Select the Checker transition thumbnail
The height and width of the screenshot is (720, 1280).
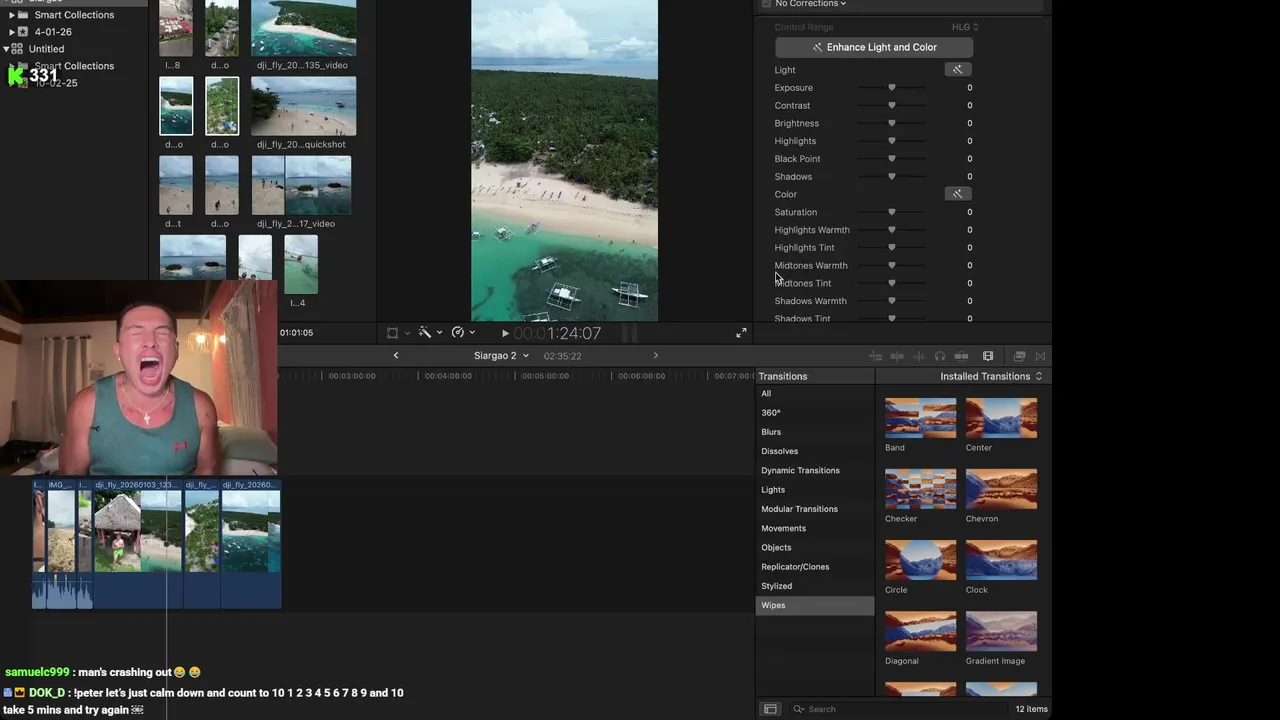pos(920,489)
